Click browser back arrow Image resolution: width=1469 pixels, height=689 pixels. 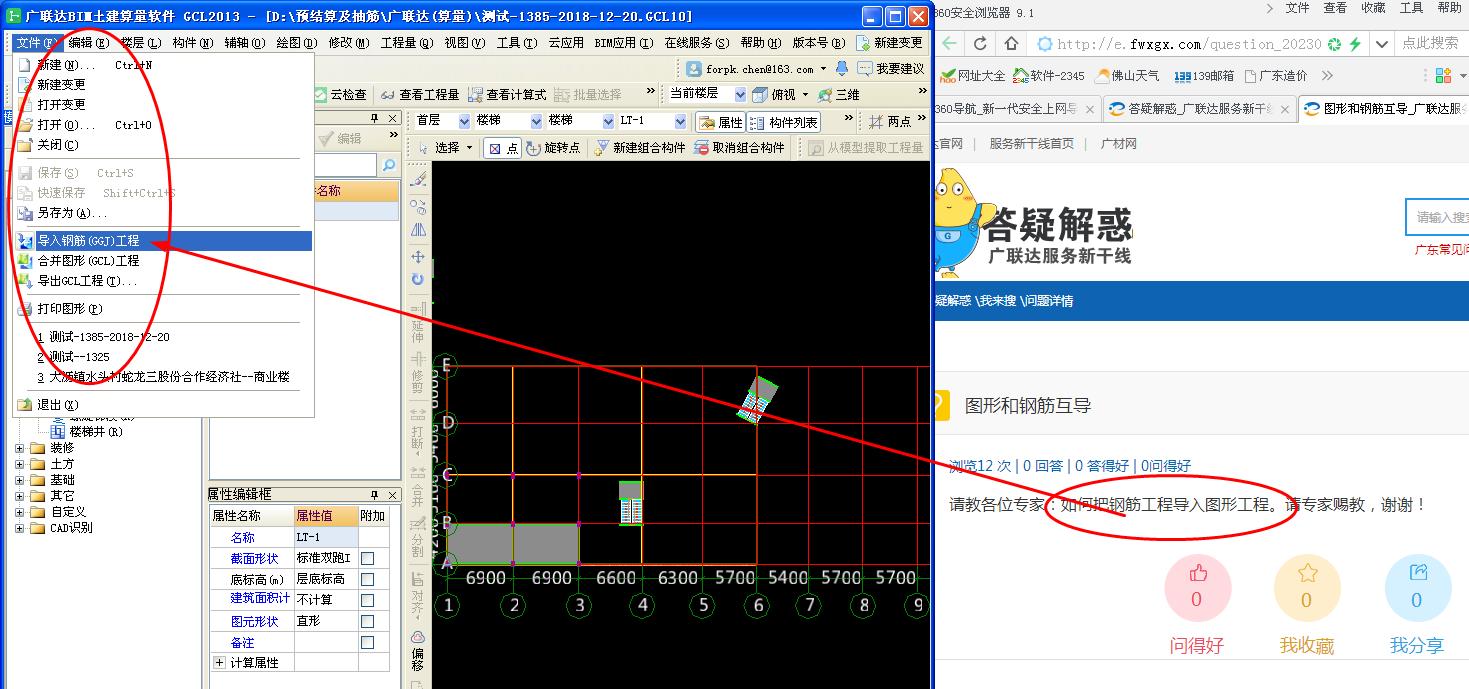pyautogui.click(x=949, y=43)
